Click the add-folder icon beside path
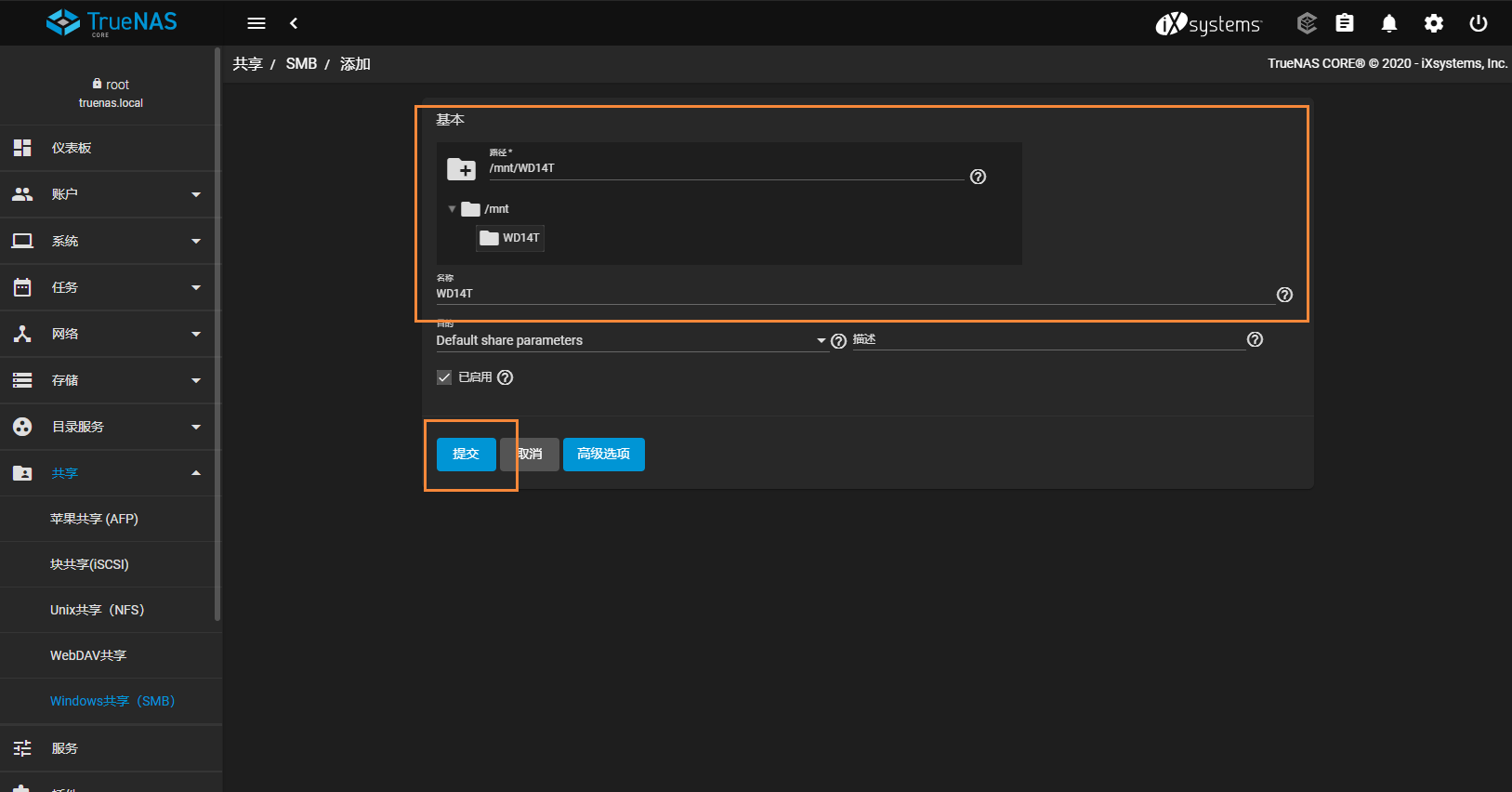This screenshot has width=1512, height=792. (x=461, y=169)
